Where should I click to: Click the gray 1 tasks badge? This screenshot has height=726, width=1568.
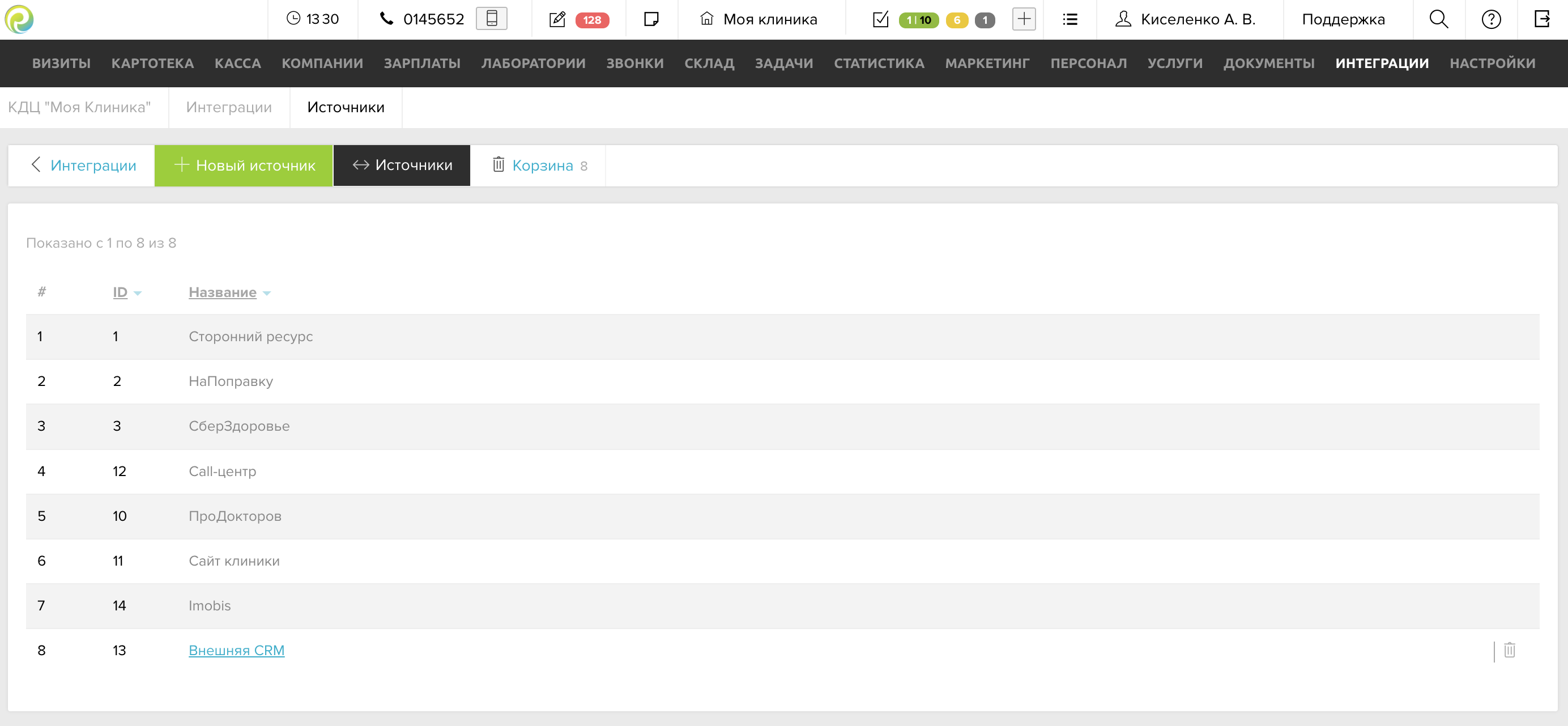(985, 20)
